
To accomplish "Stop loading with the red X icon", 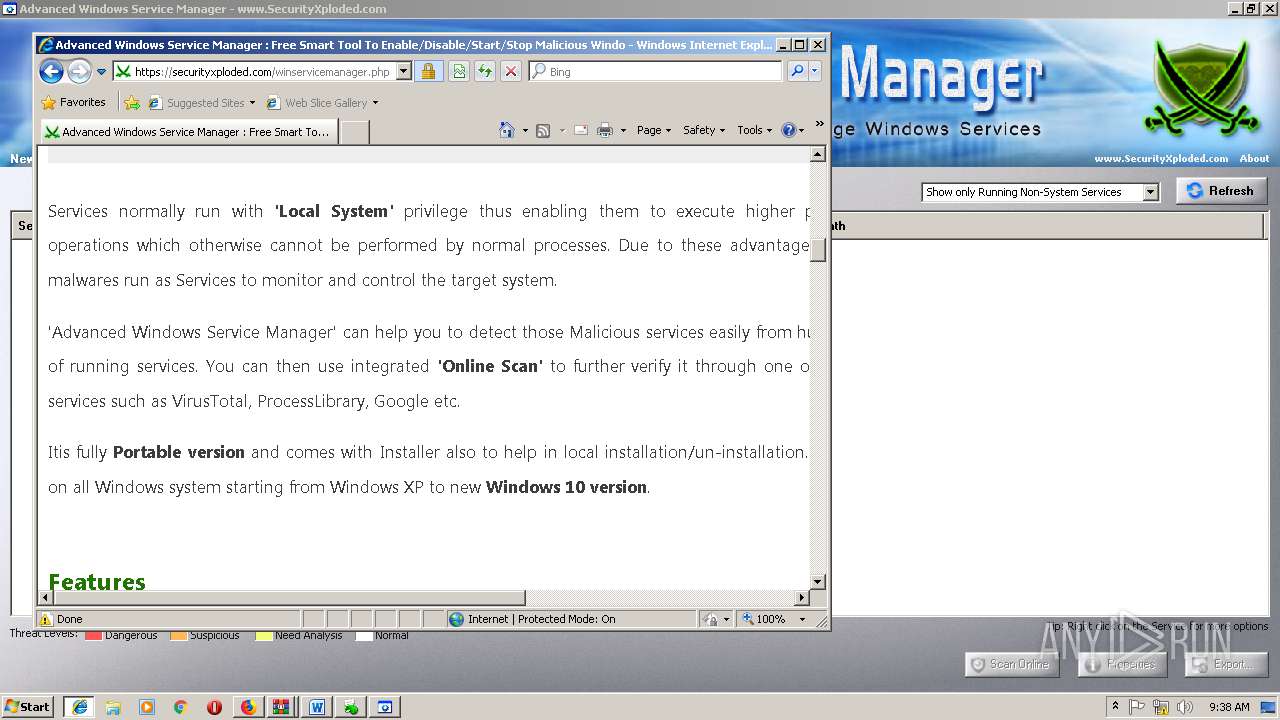I will (x=511, y=72).
